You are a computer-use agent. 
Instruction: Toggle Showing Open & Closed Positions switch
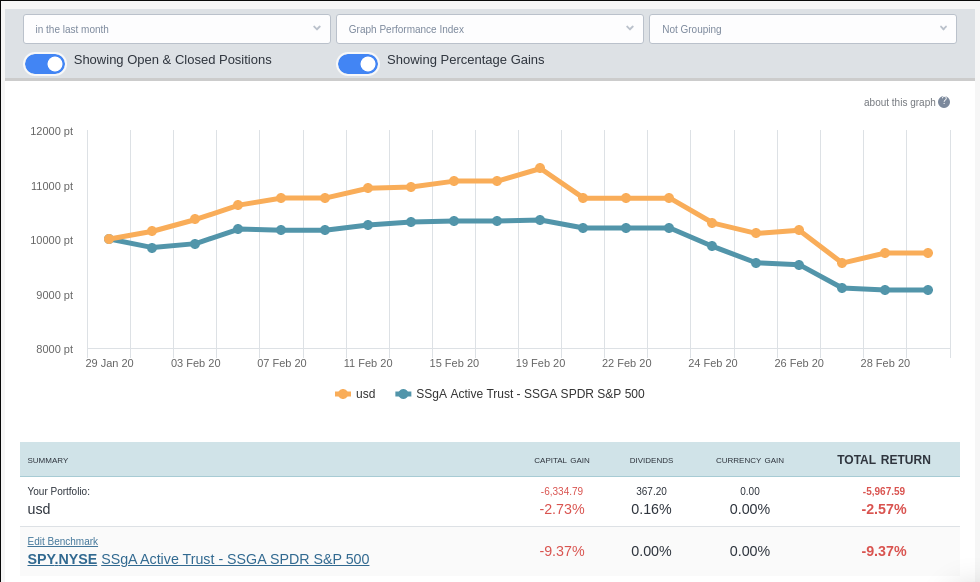pos(45,64)
